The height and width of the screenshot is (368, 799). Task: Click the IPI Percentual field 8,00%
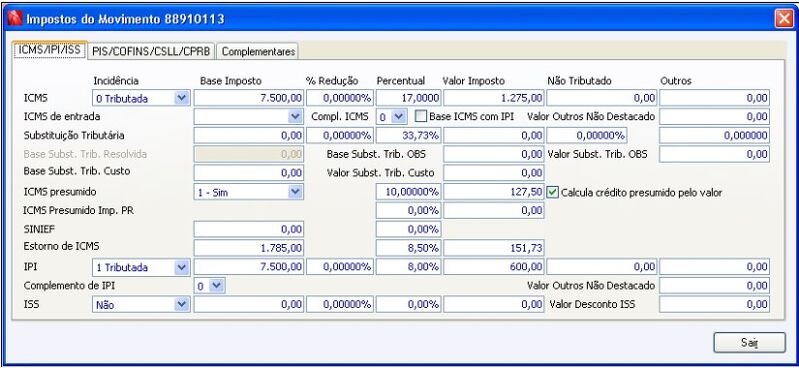pyautogui.click(x=409, y=267)
